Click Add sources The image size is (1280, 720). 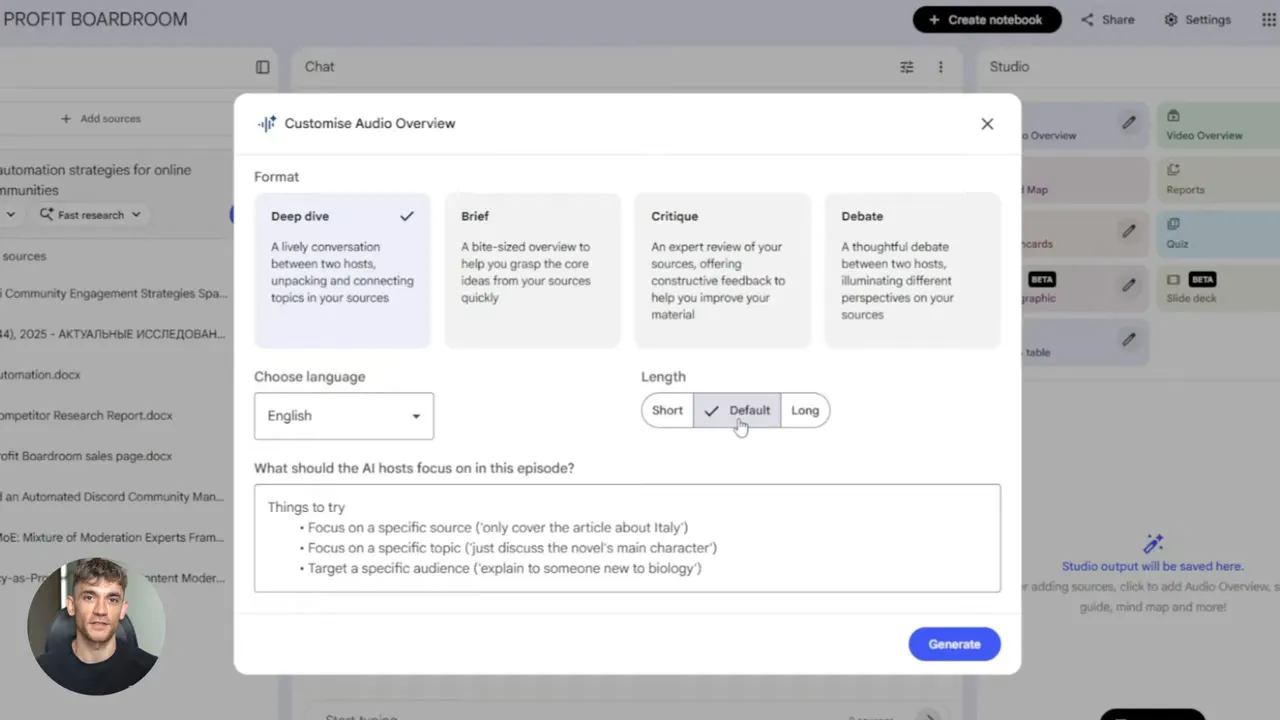[x=100, y=119]
